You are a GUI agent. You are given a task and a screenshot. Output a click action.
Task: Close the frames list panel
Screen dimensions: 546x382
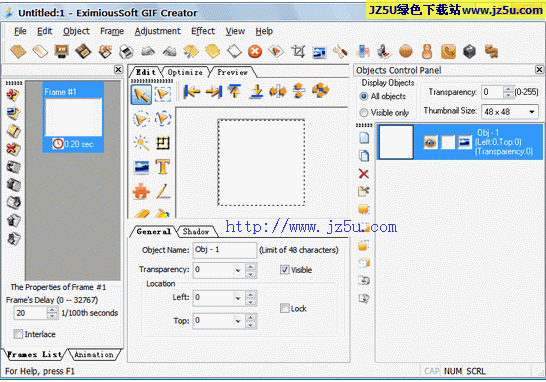click(x=118, y=70)
